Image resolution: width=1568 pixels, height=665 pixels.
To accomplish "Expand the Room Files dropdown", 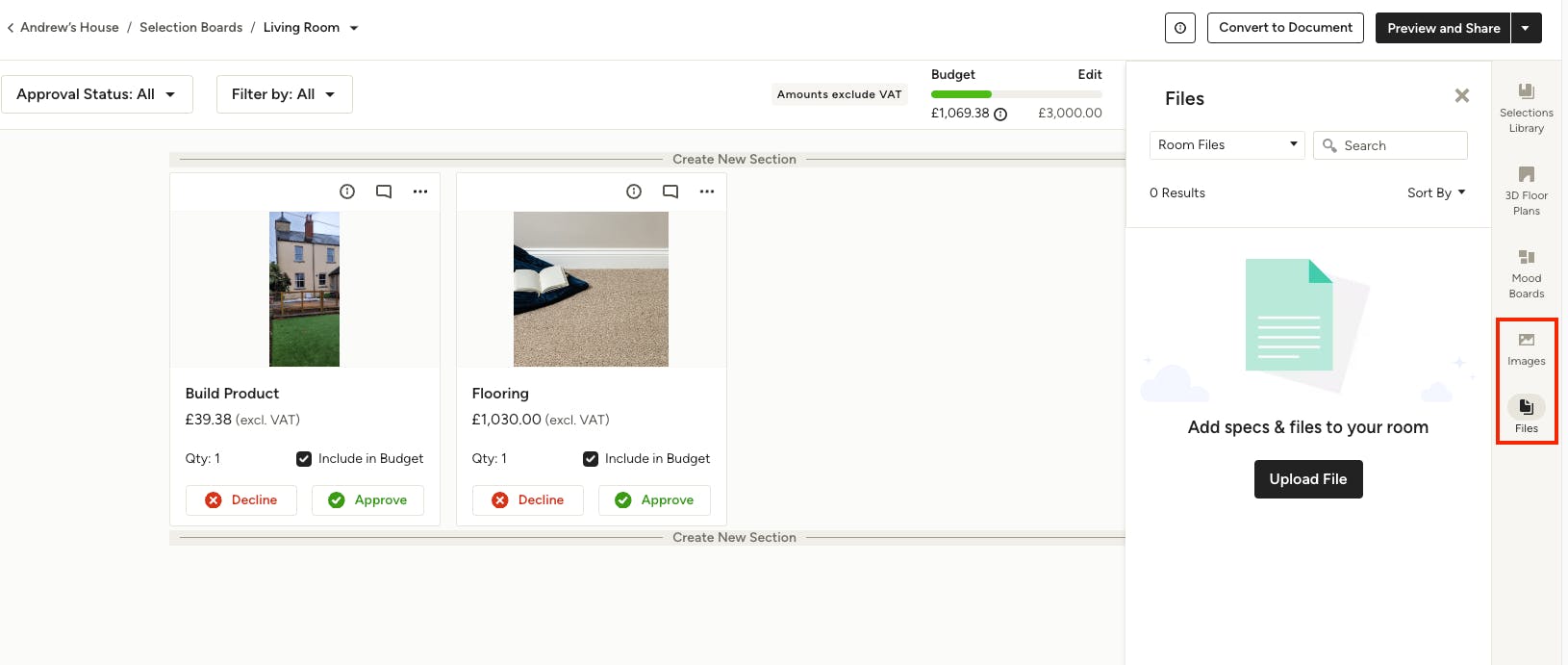I will tap(1227, 144).
